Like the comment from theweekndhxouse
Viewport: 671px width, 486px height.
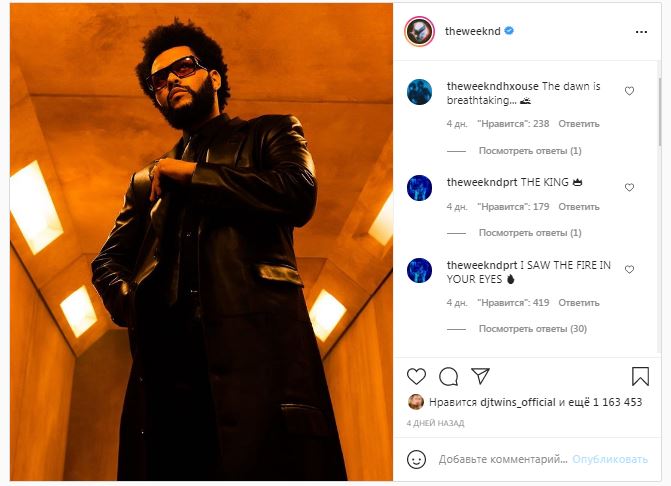629,91
